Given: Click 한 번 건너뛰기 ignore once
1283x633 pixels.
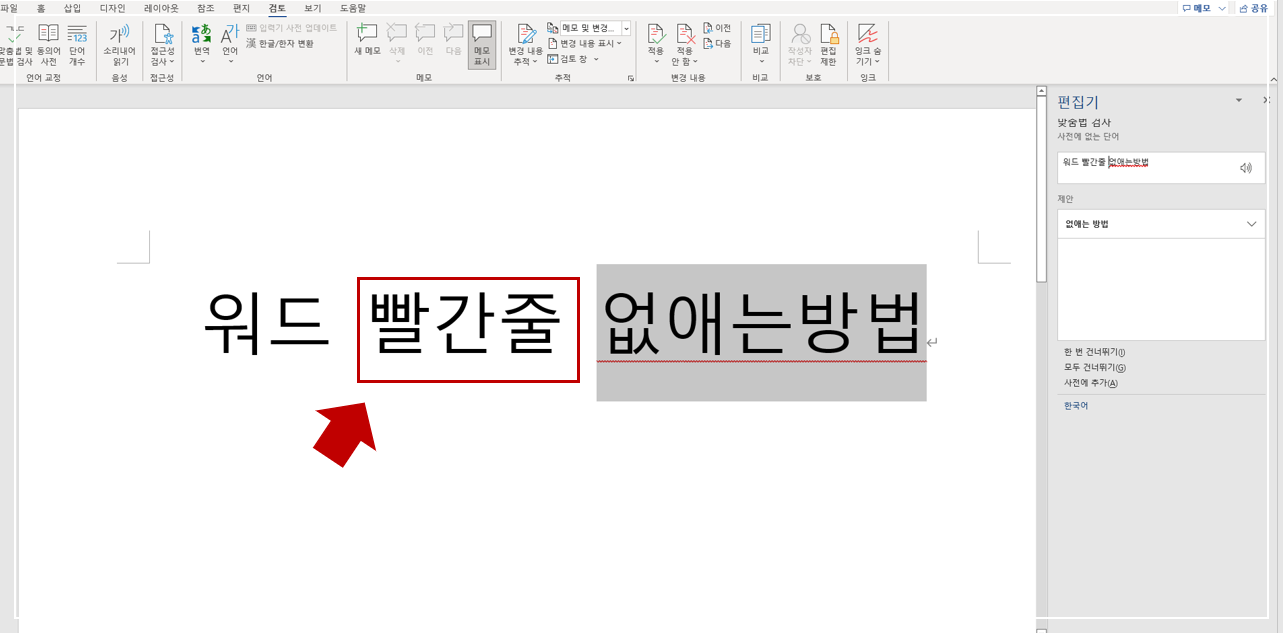Looking at the screenshot, I should [x=1095, y=352].
